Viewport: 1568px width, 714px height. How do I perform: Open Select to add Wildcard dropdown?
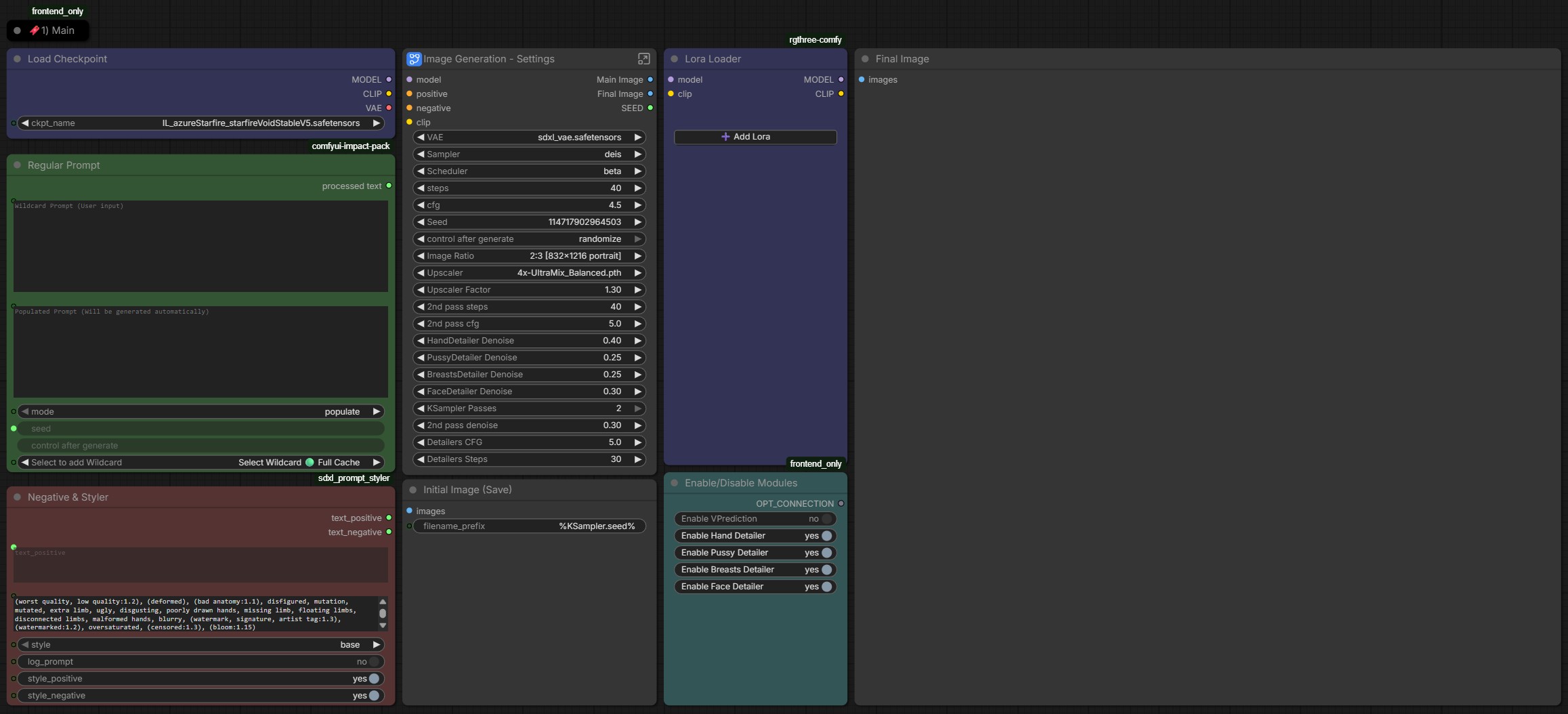[200, 463]
